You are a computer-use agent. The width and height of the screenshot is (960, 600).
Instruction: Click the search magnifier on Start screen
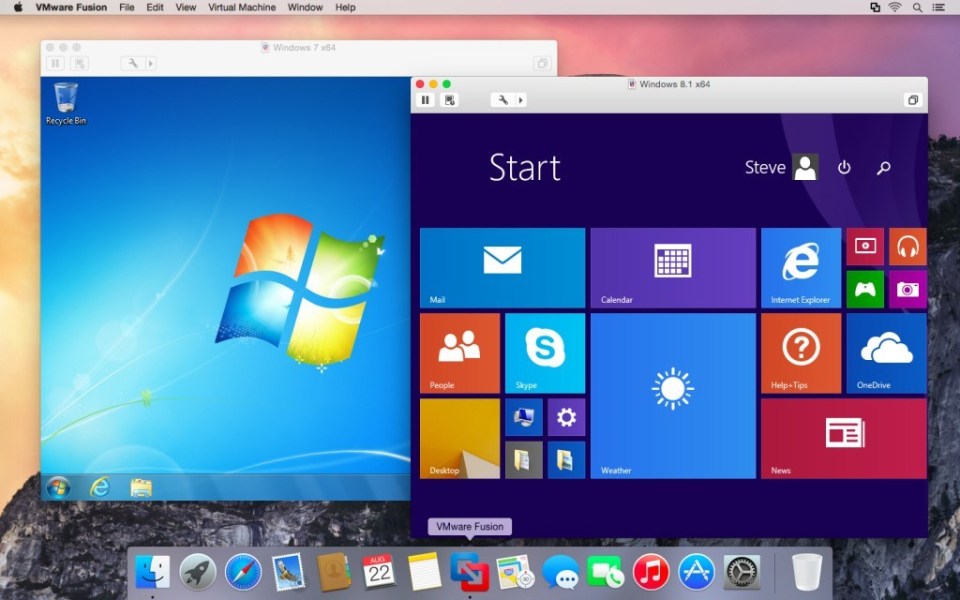click(883, 168)
